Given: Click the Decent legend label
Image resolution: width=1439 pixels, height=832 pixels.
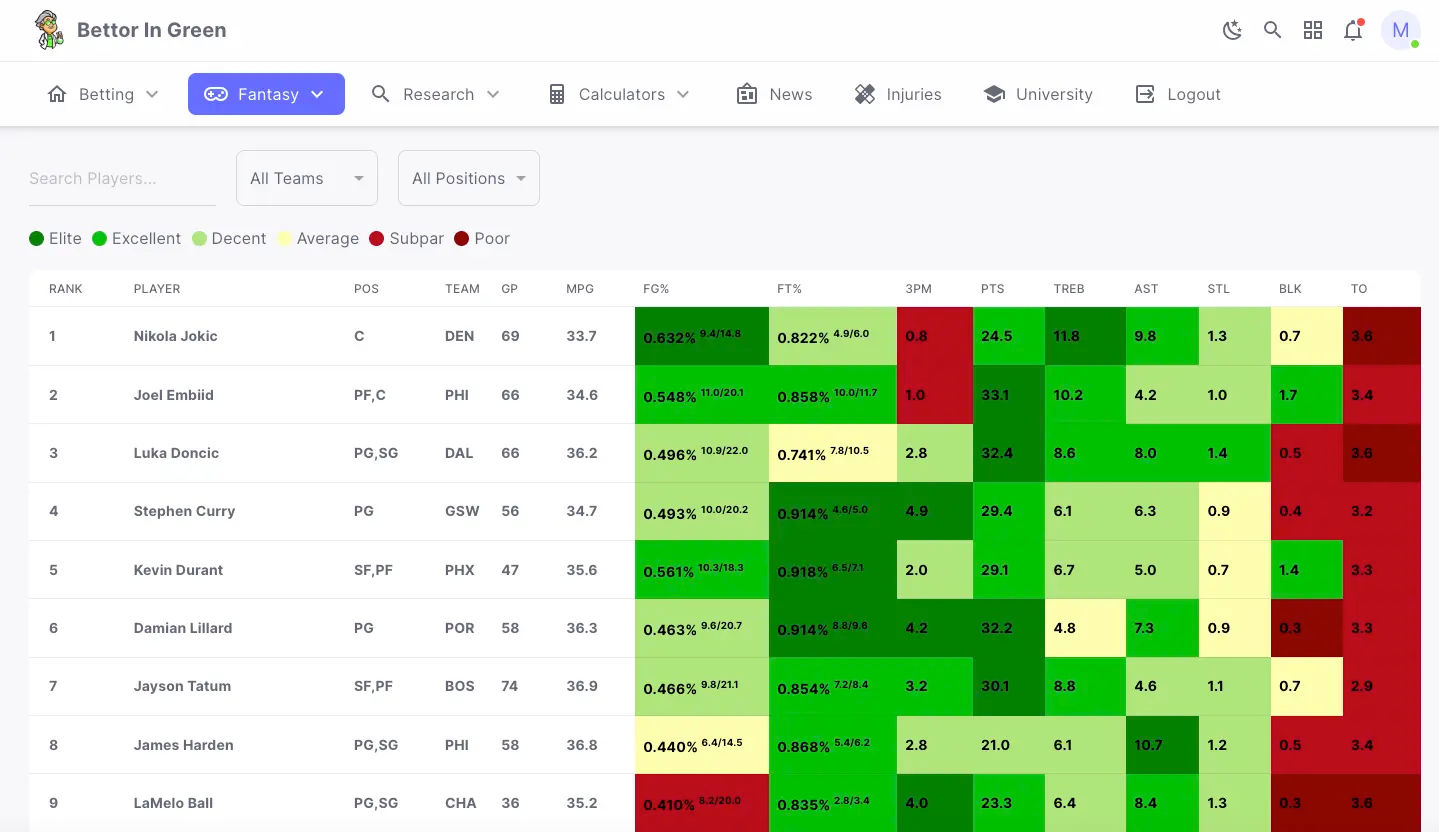Looking at the screenshot, I should (239, 238).
